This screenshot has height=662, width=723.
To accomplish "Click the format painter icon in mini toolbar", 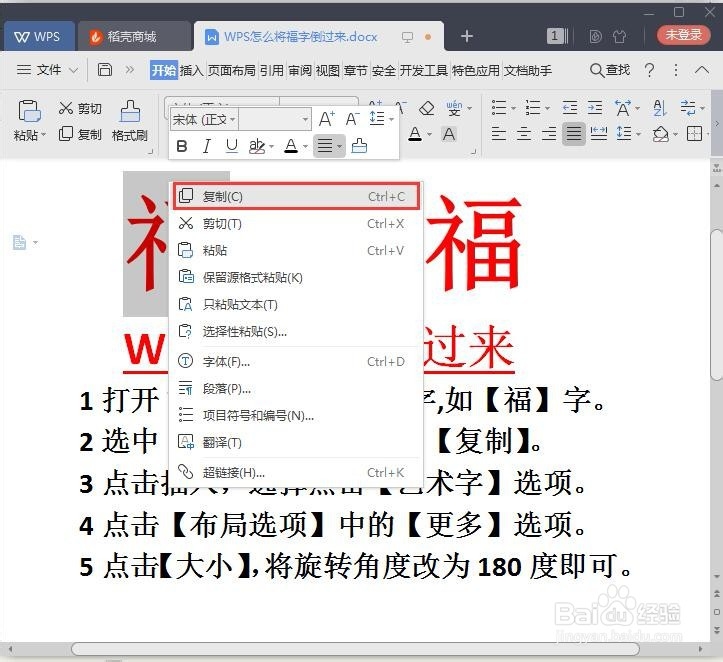I will coord(359,146).
